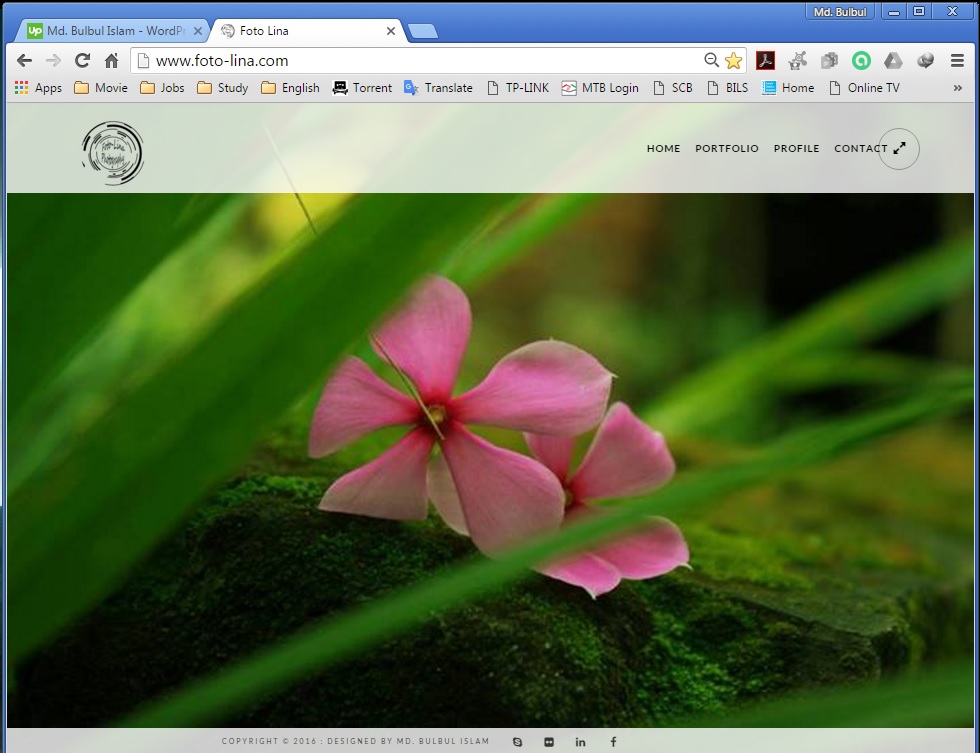Open the Facebook icon in footer
The width and height of the screenshot is (980, 753).
pyautogui.click(x=613, y=742)
